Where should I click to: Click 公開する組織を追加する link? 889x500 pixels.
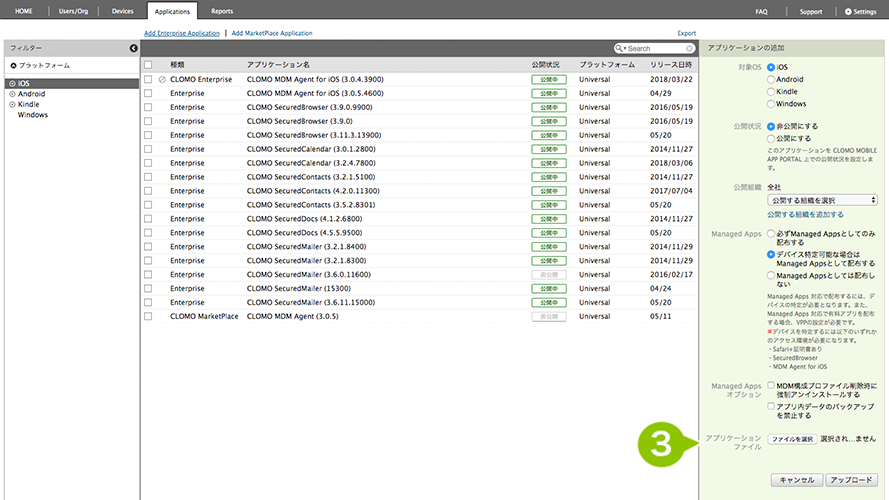point(805,215)
